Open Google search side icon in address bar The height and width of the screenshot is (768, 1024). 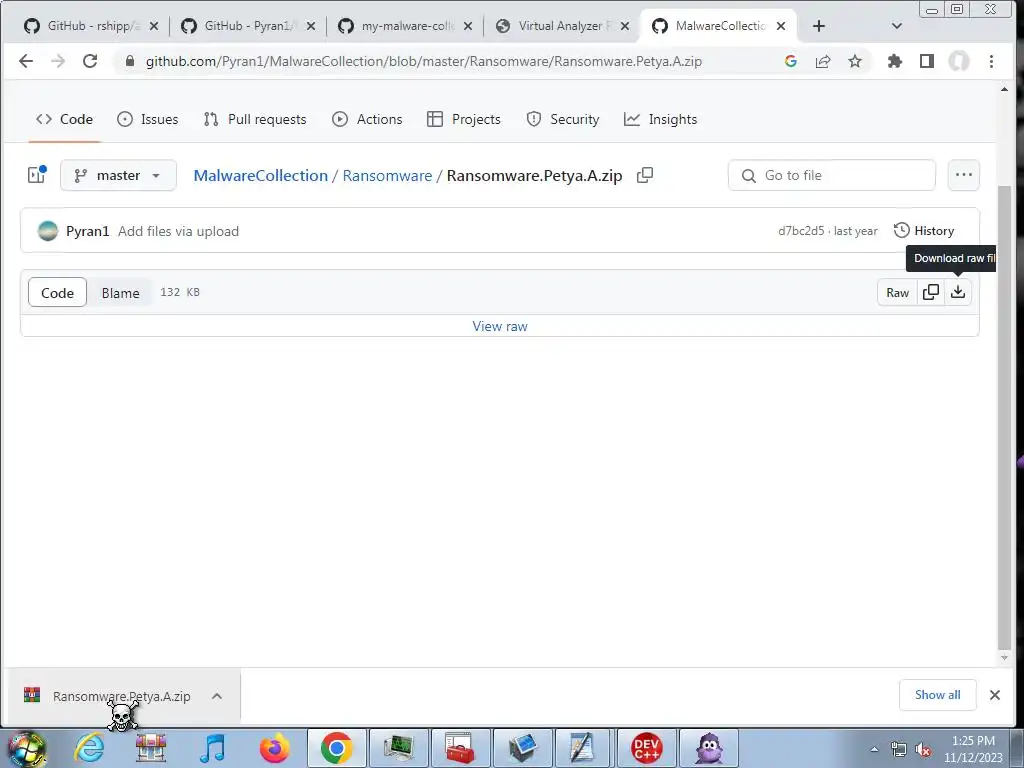click(791, 61)
